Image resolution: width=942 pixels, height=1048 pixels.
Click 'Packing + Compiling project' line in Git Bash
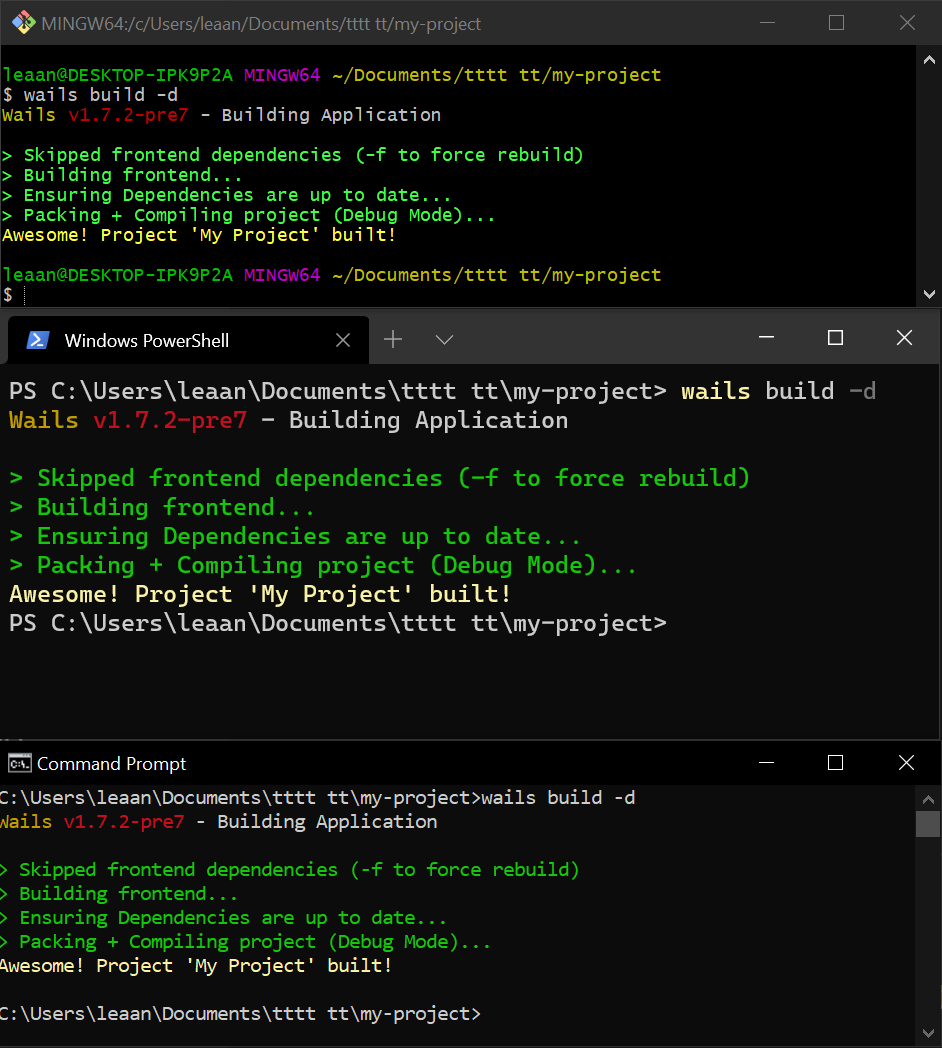(249, 215)
